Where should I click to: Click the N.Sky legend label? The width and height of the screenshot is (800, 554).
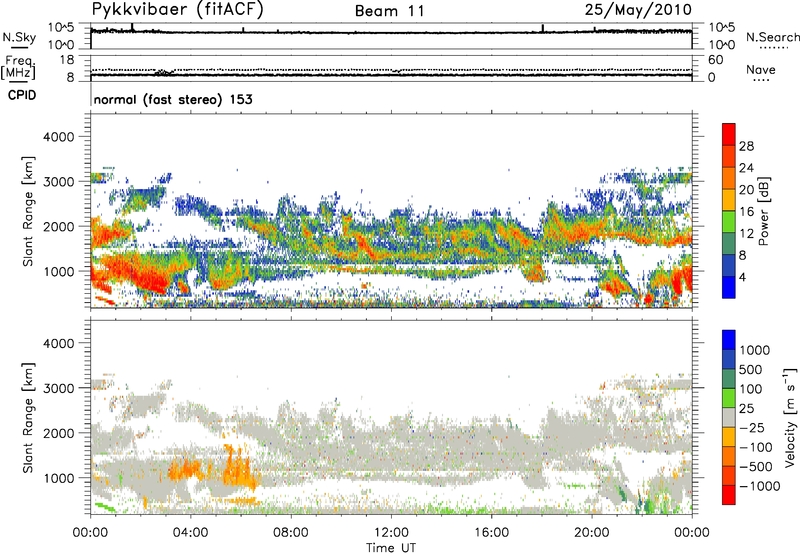tap(19, 37)
